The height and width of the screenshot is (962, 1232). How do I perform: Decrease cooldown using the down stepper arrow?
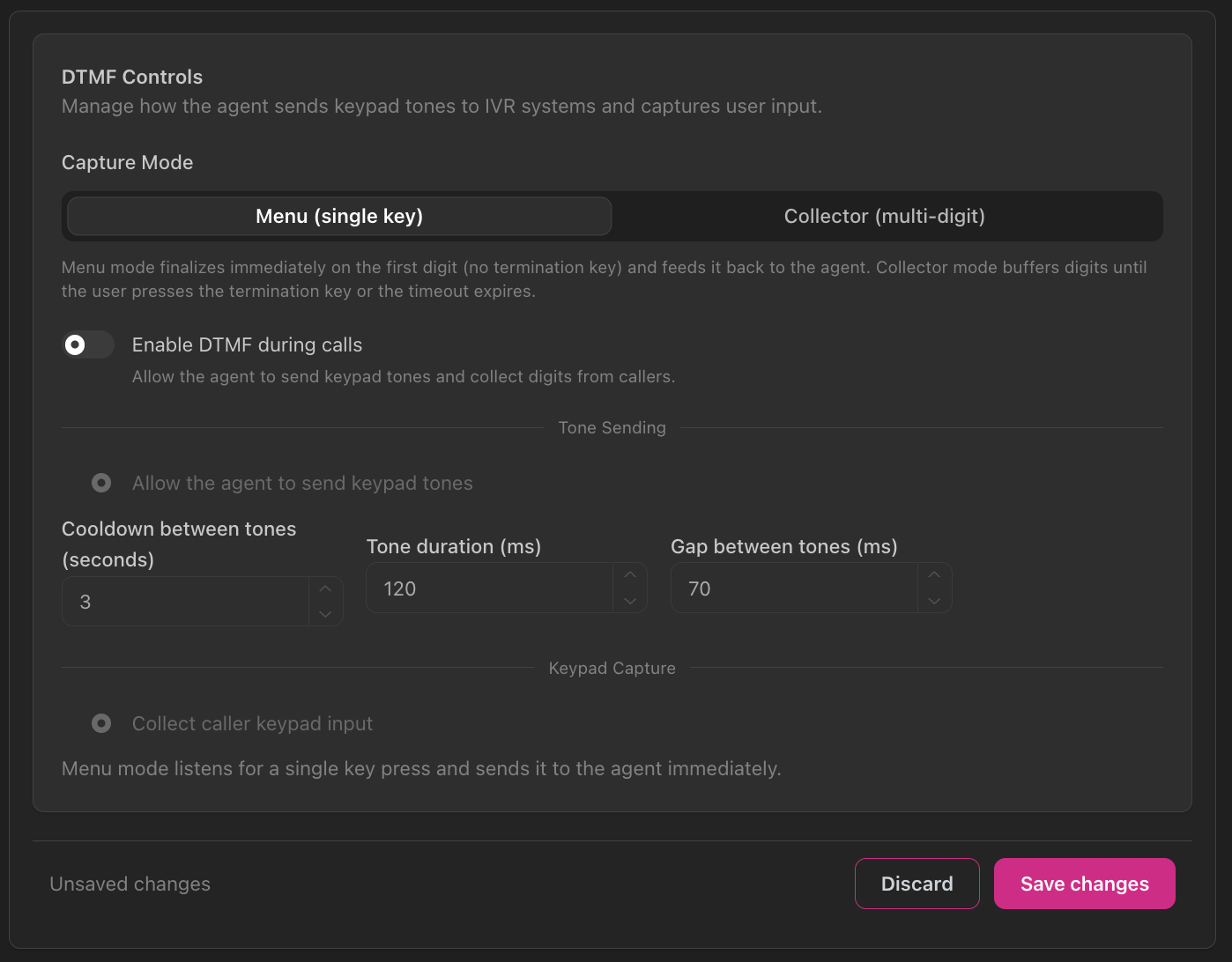click(325, 614)
